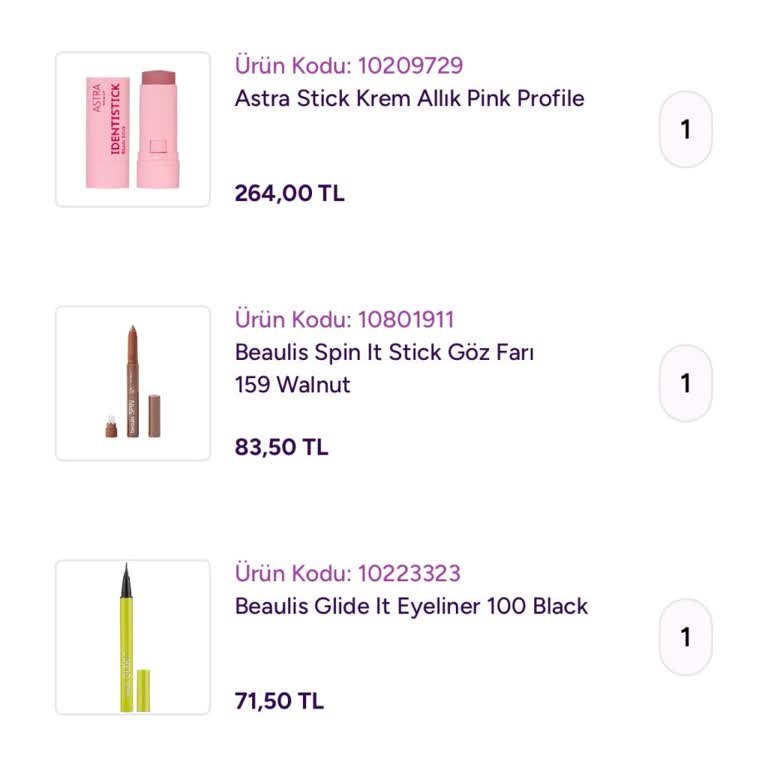Open the Astra pink blush stick thumbnail
Screen dimensions: 768x768
click(x=133, y=130)
